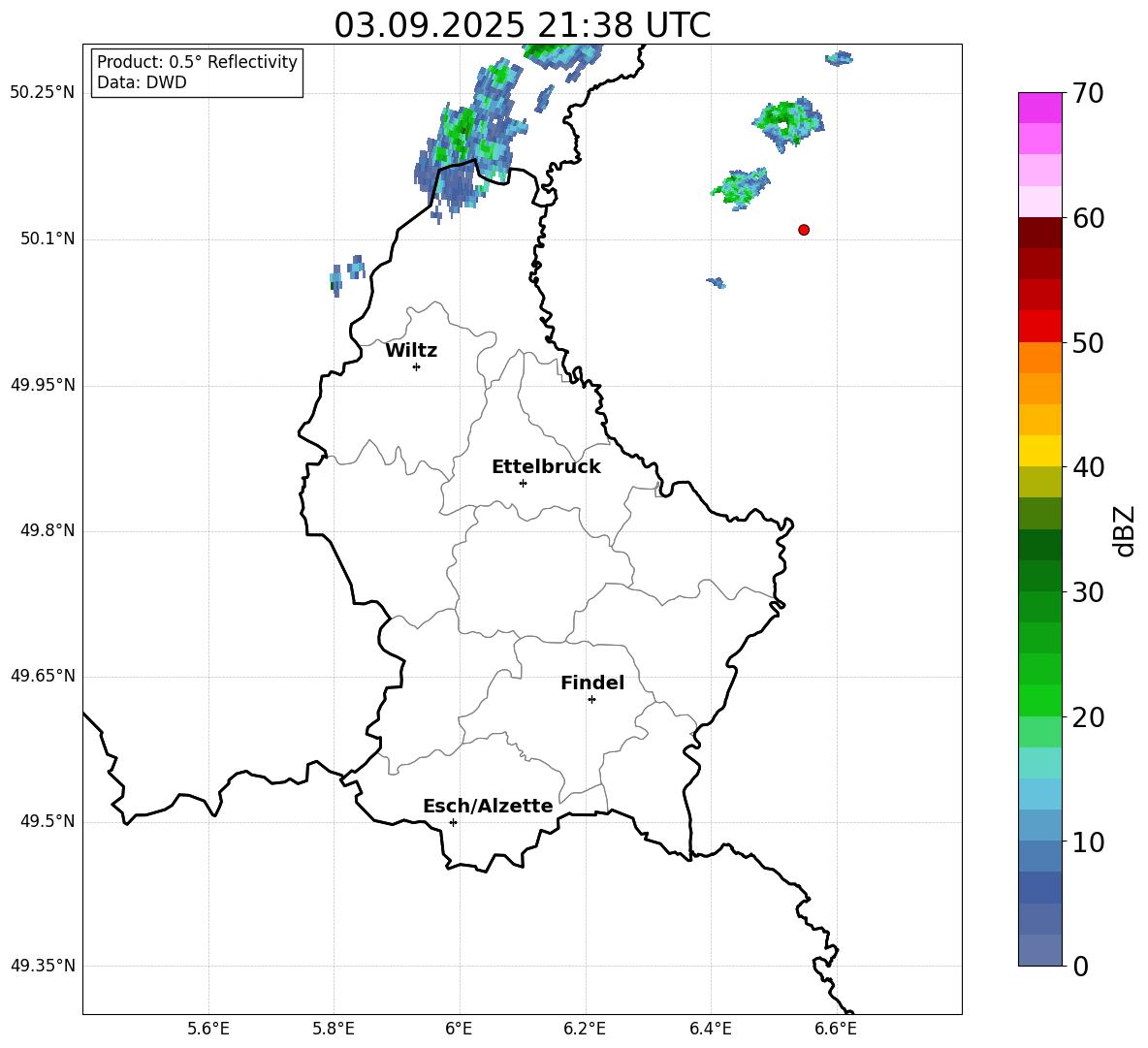Click the colorbar tick label '40'

point(1088,467)
